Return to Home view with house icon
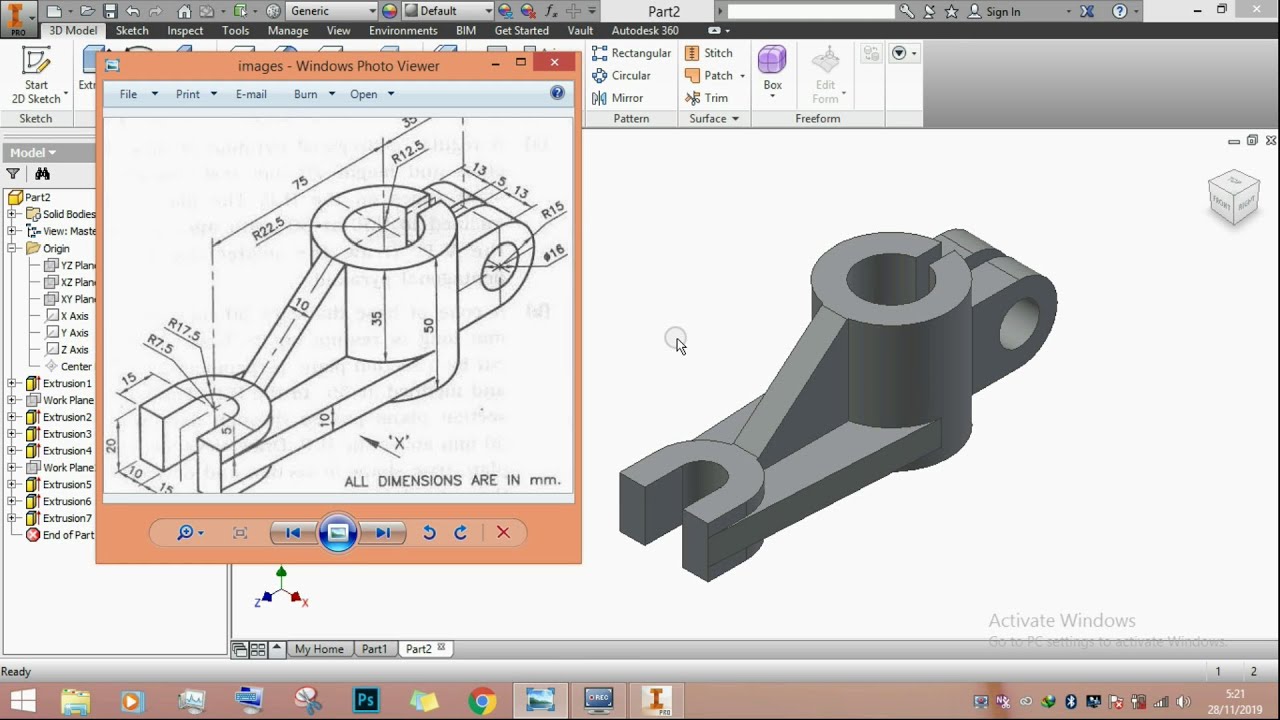 184,11
